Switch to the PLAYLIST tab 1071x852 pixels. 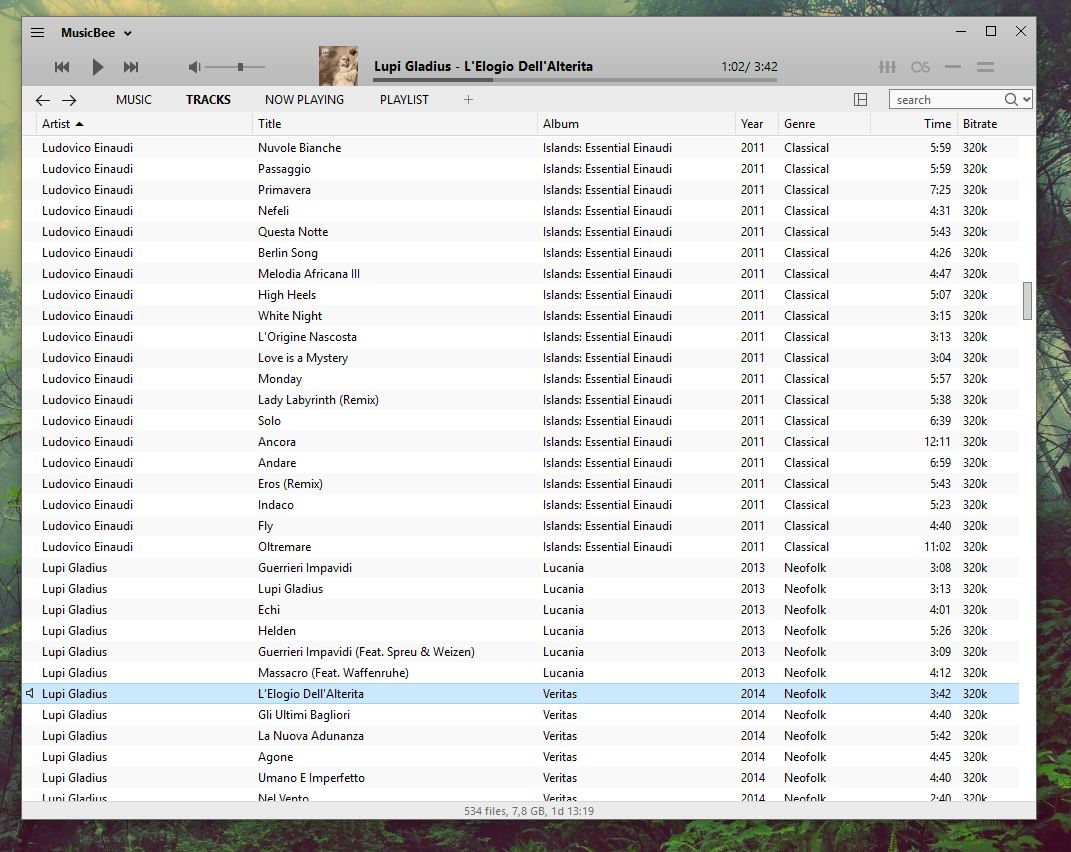pyautogui.click(x=404, y=100)
